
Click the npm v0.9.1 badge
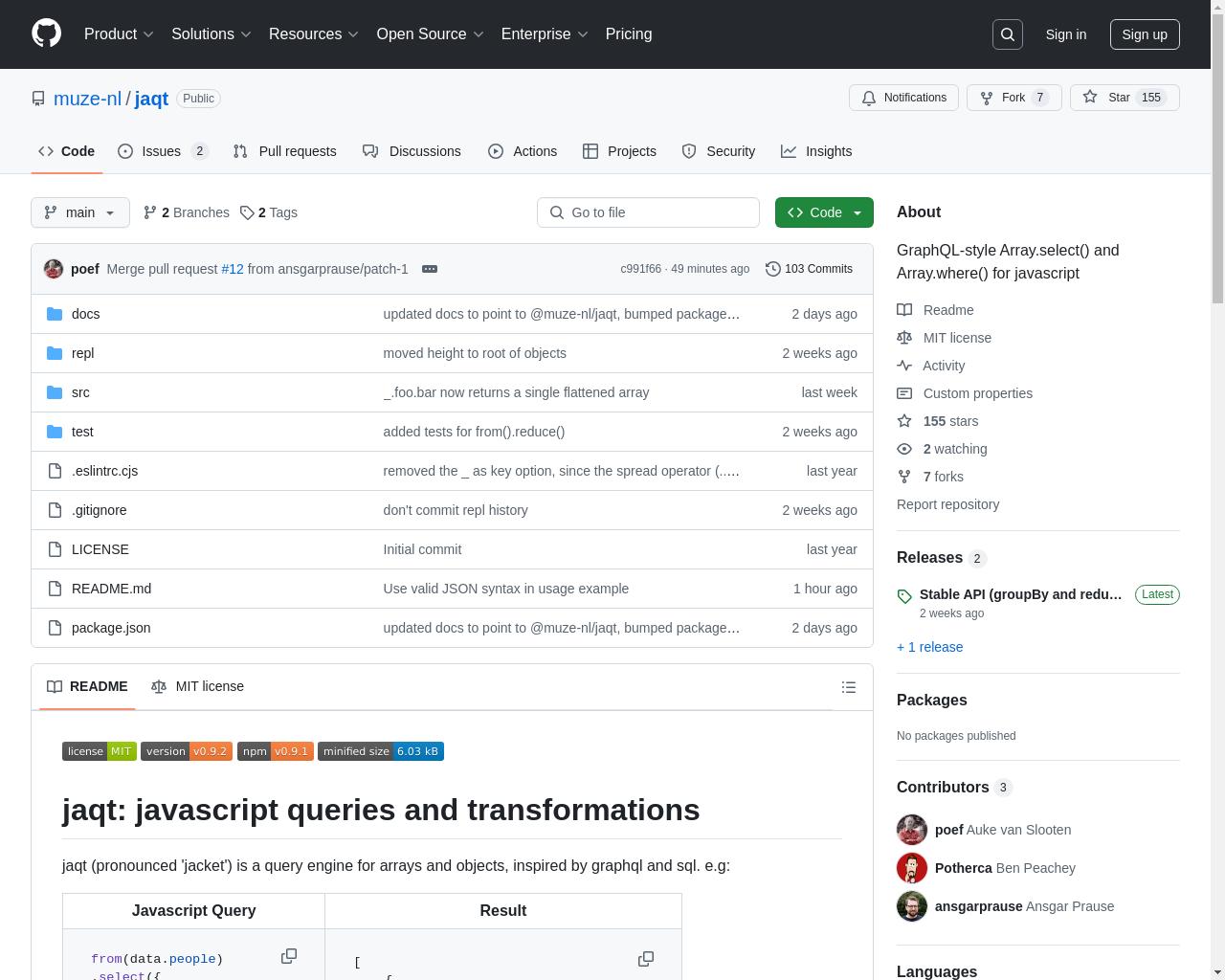pos(276,751)
